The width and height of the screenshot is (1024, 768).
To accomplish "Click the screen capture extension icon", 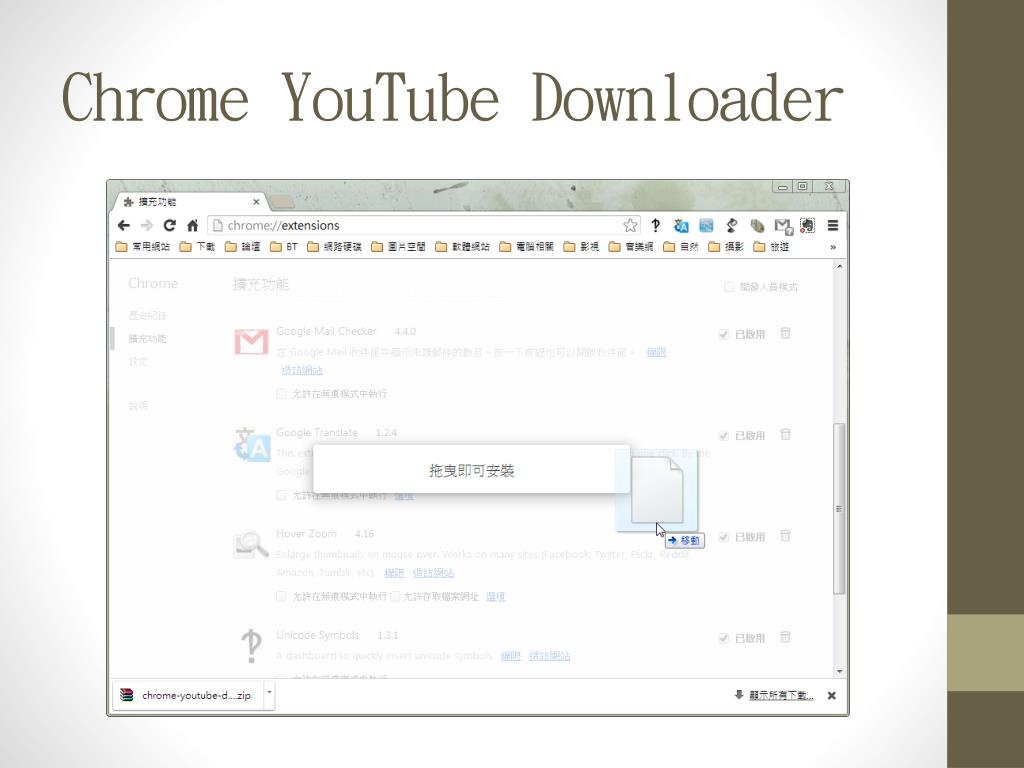I will [808, 225].
